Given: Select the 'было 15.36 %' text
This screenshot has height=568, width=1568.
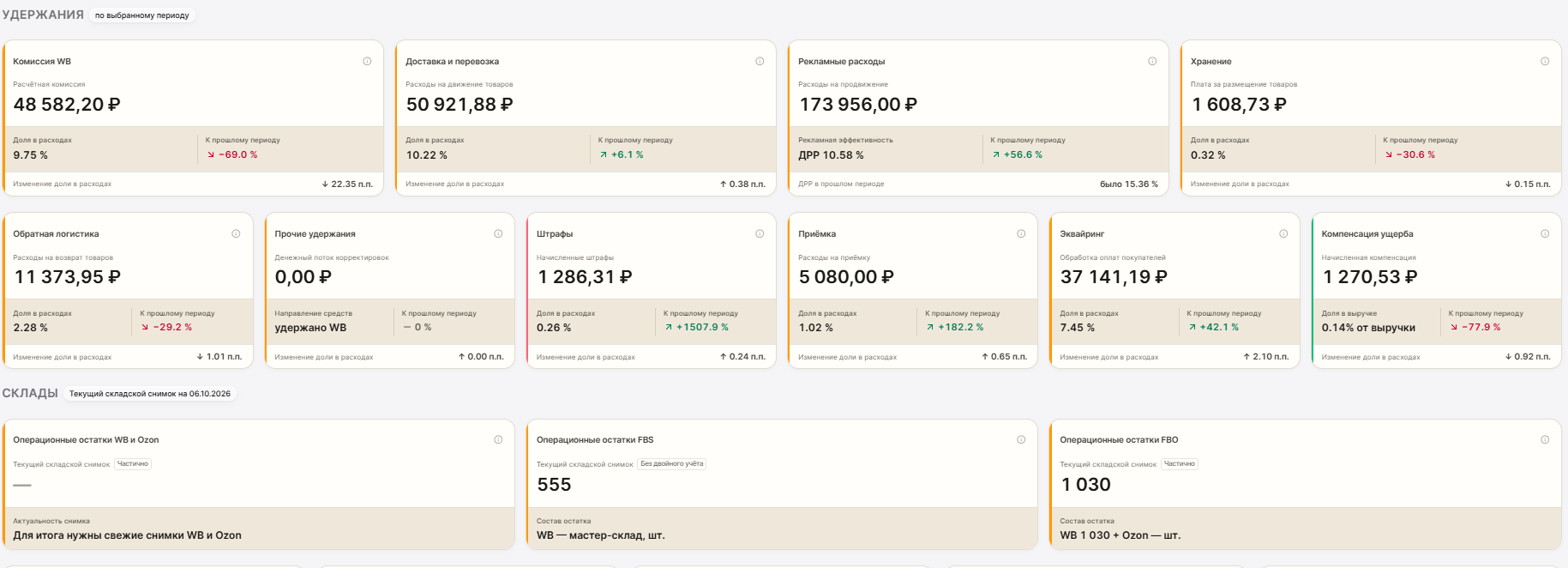Looking at the screenshot, I should pyautogui.click(x=1129, y=184).
